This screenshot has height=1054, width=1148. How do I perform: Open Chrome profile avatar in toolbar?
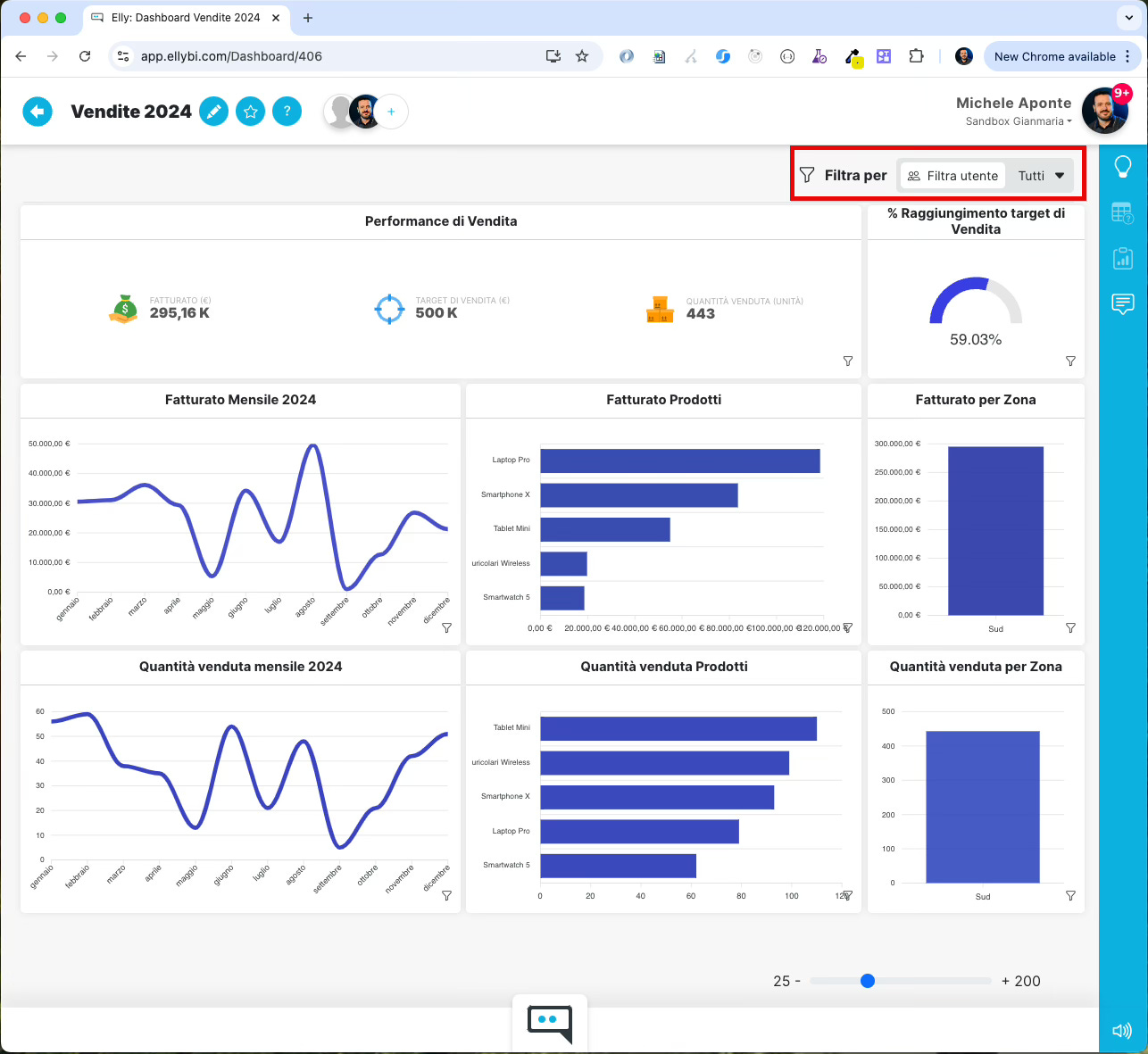963,56
